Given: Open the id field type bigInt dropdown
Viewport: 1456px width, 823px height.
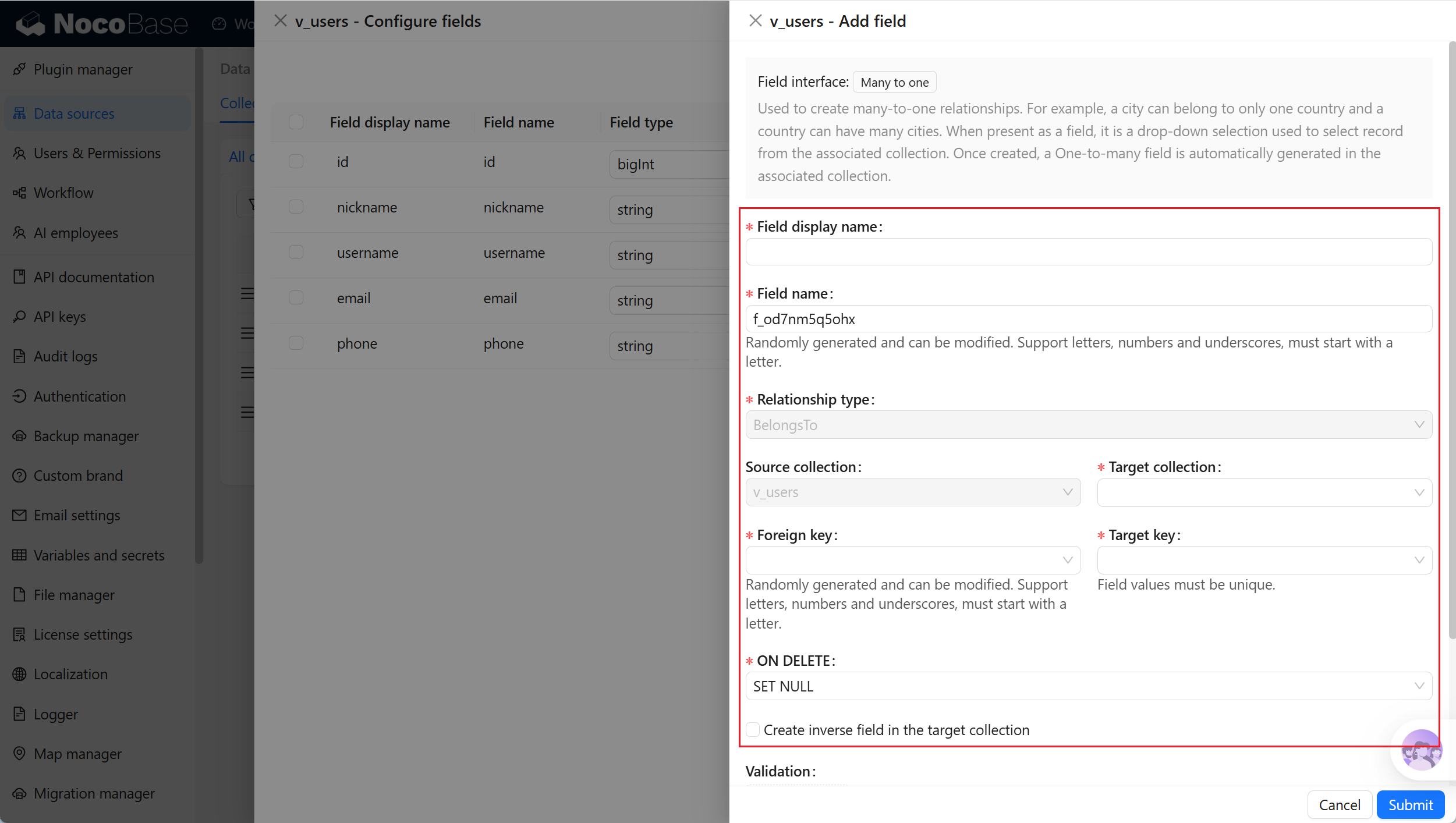Looking at the screenshot, I should (x=669, y=164).
